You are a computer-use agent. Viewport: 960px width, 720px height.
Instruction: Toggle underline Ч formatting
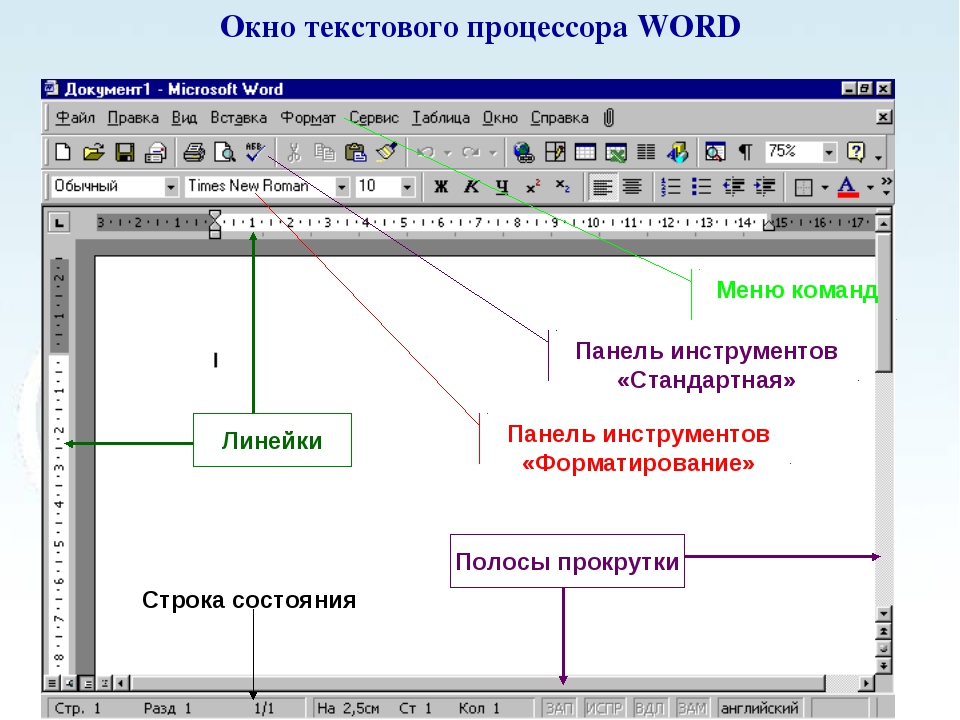coord(502,186)
